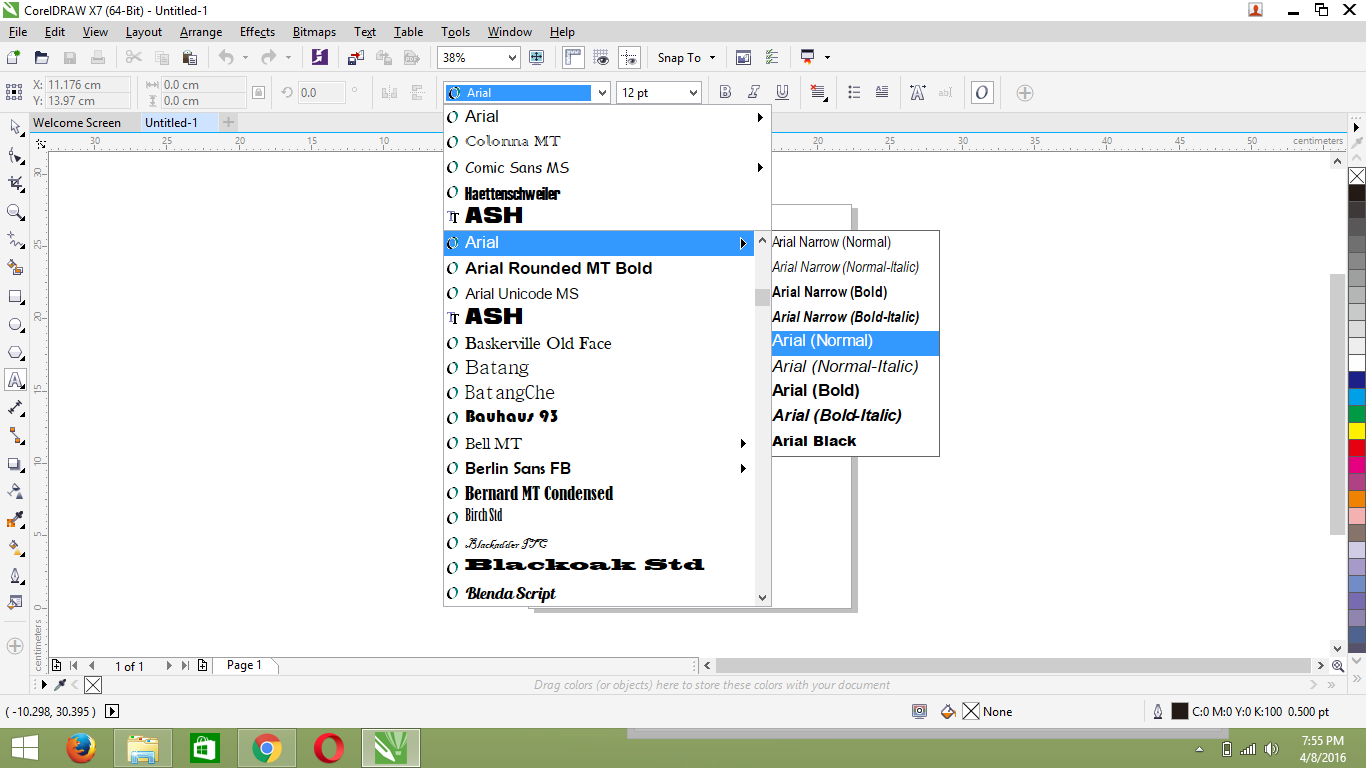Select the Freehand tool
1366x768 pixels.
[15, 240]
